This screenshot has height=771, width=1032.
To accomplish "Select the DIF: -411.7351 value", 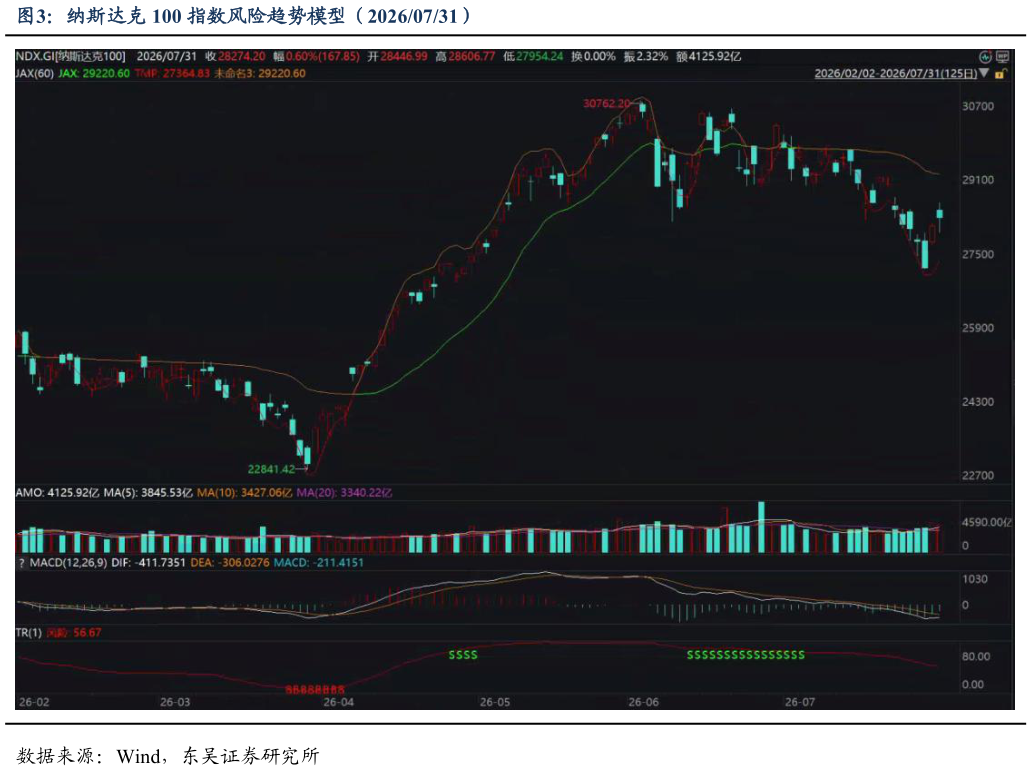I will point(149,563).
